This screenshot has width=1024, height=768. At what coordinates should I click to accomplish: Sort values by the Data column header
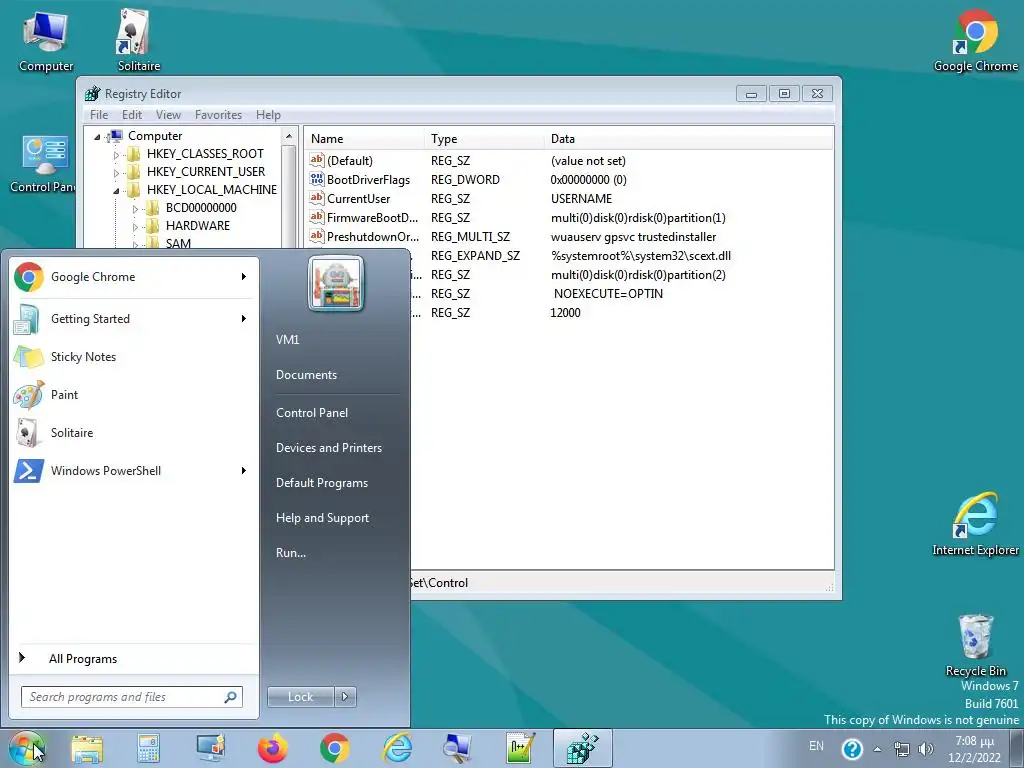pyautogui.click(x=688, y=138)
